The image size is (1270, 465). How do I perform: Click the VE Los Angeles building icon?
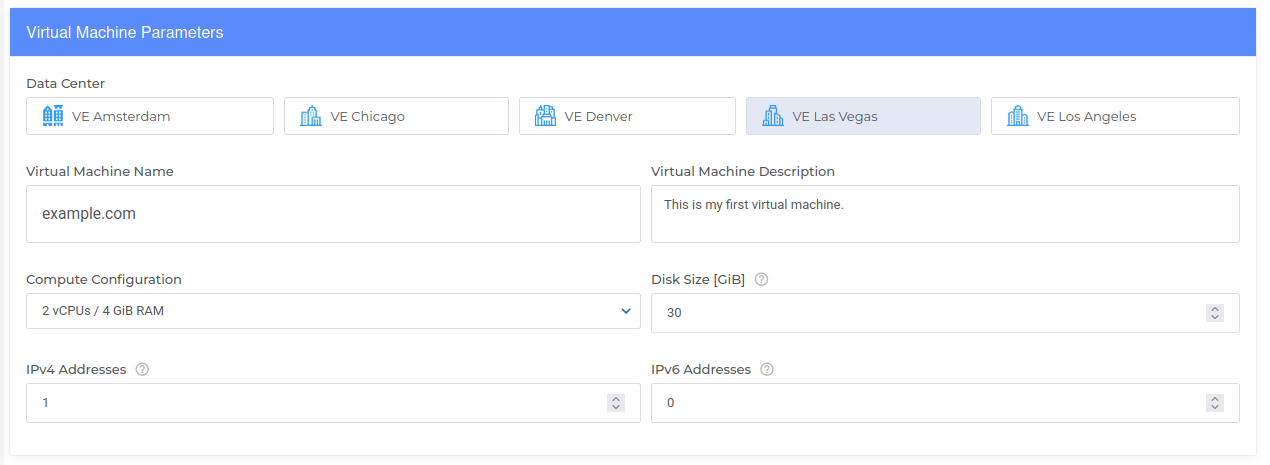pyautogui.click(x=1018, y=116)
